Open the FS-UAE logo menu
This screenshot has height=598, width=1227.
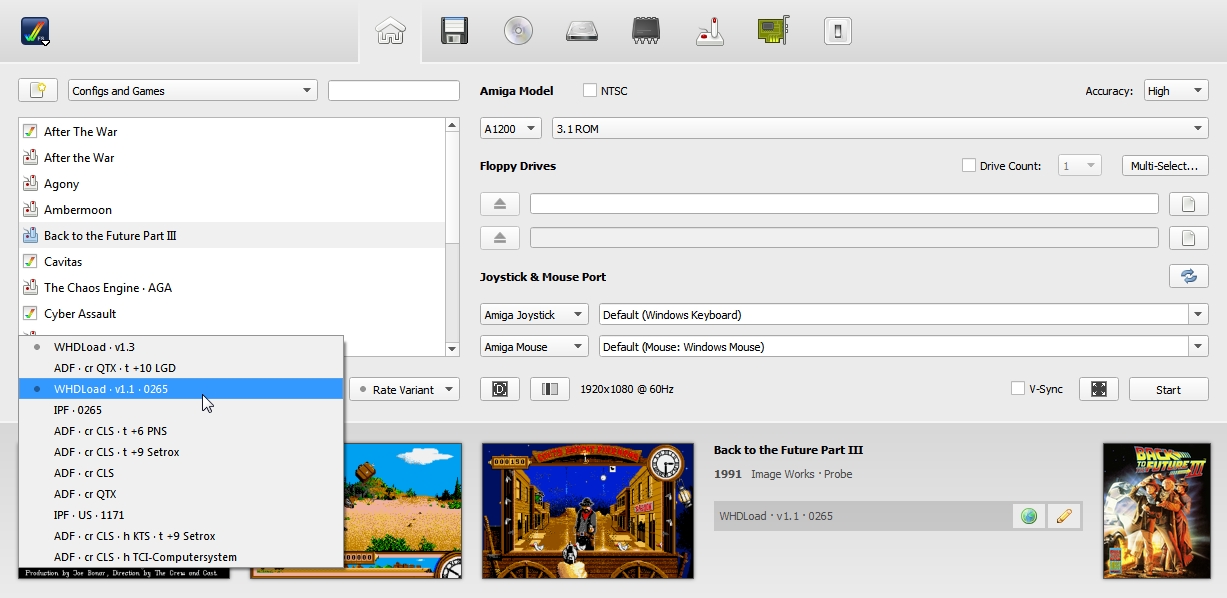pyautogui.click(x=35, y=31)
